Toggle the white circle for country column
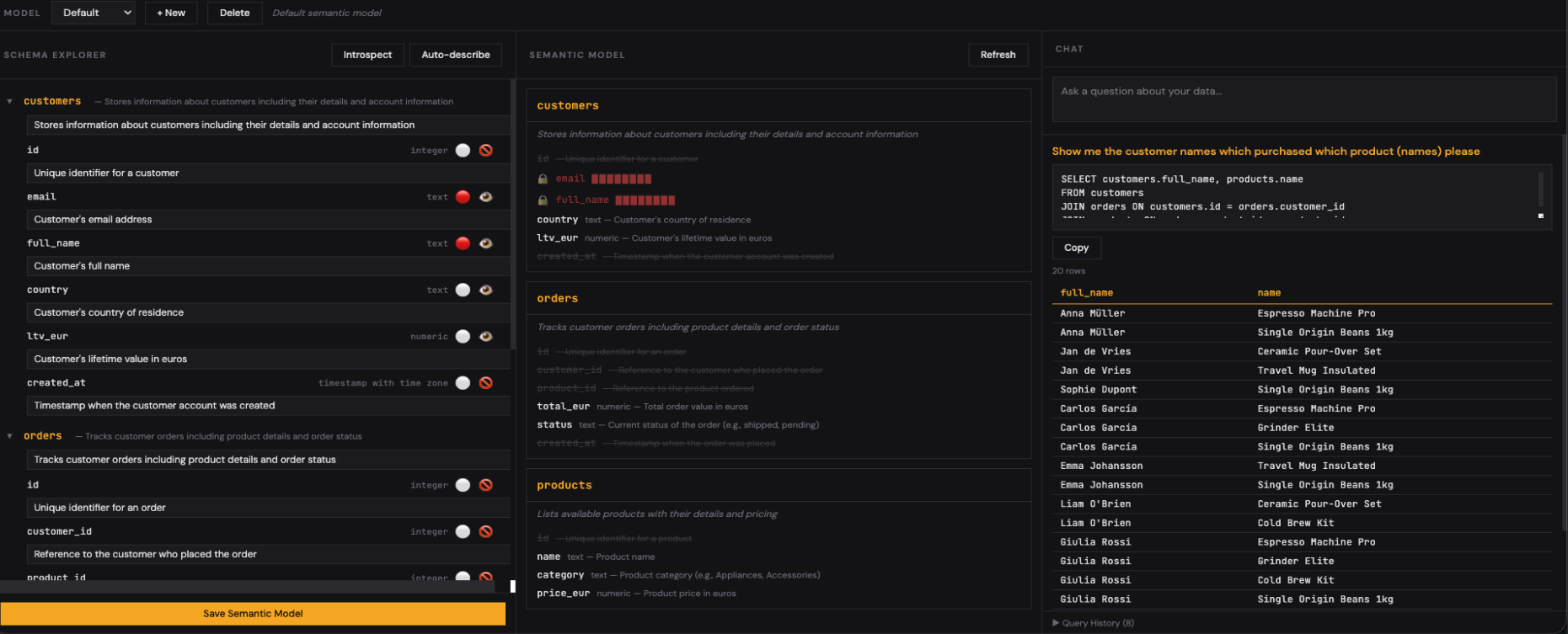1568x634 pixels. (463, 290)
